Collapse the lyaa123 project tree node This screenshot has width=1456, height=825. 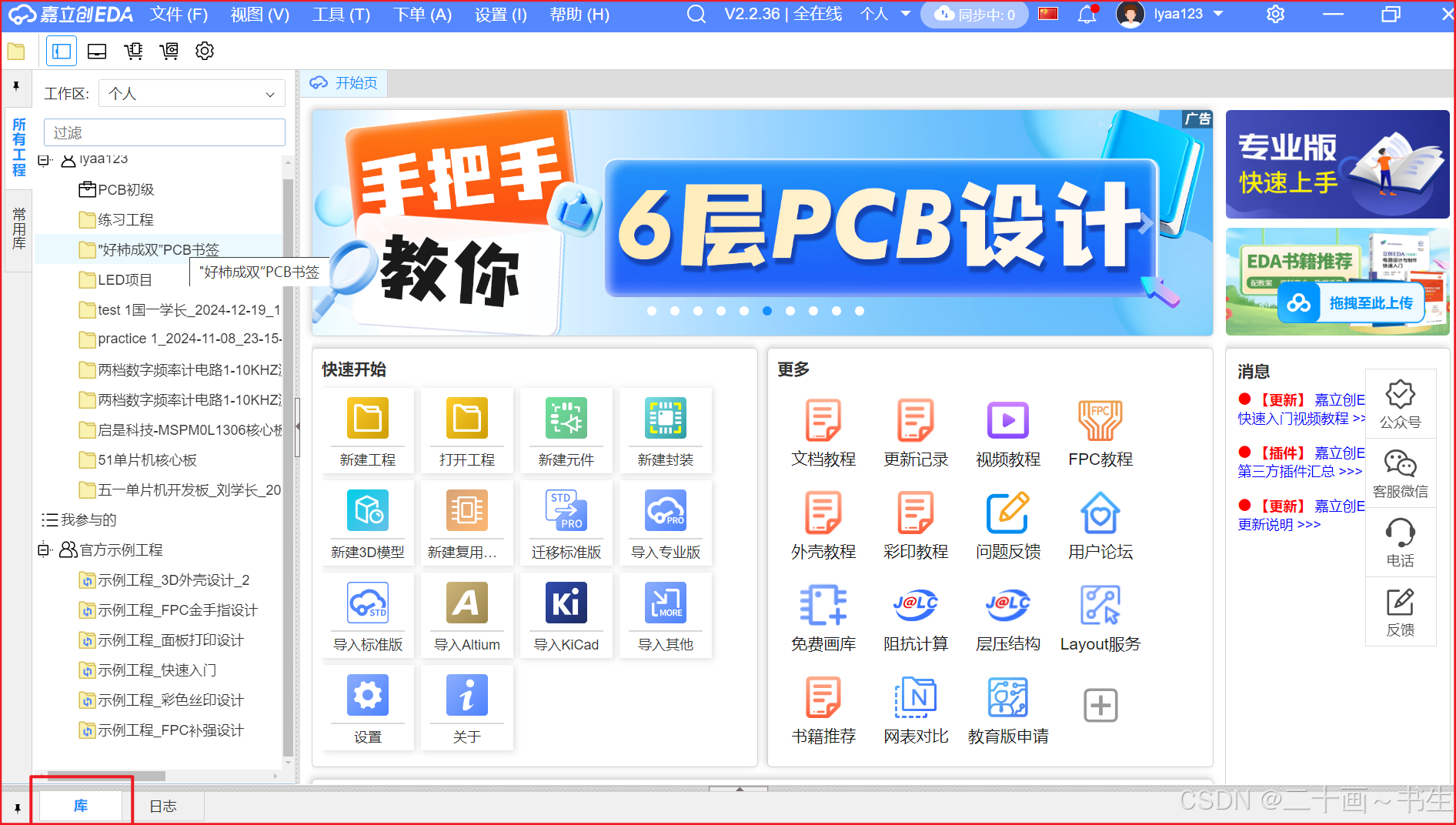coord(43,160)
